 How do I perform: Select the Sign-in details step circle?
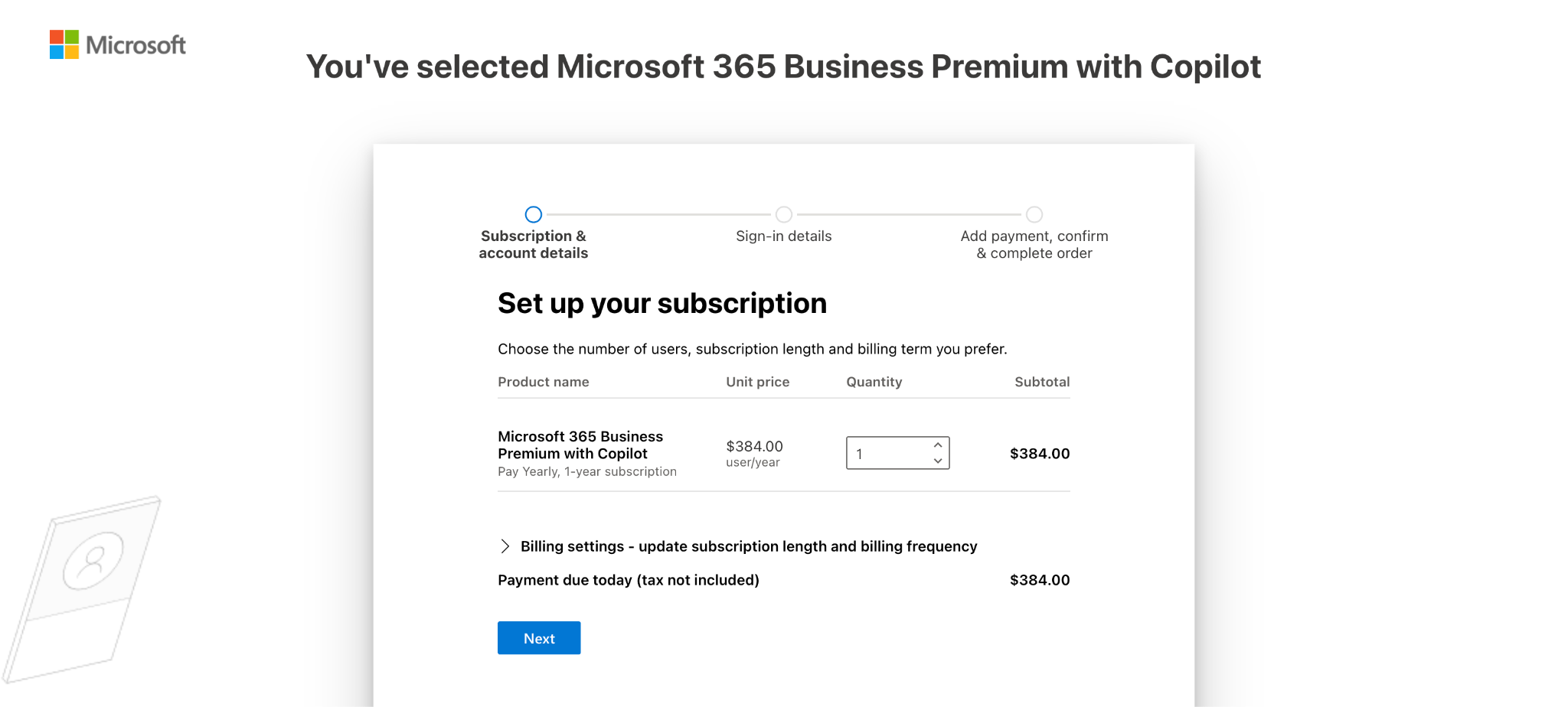tap(784, 214)
